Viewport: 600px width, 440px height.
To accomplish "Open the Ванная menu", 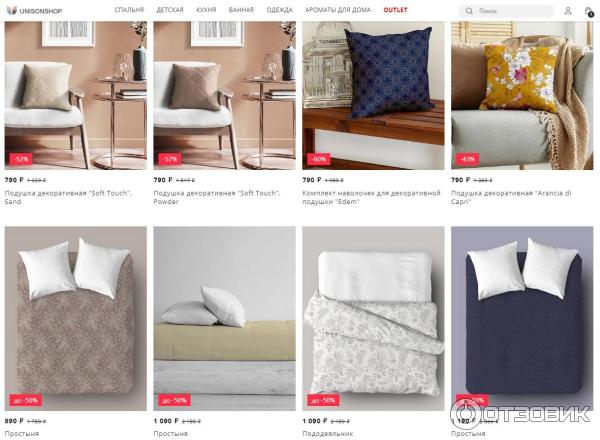I will (241, 10).
